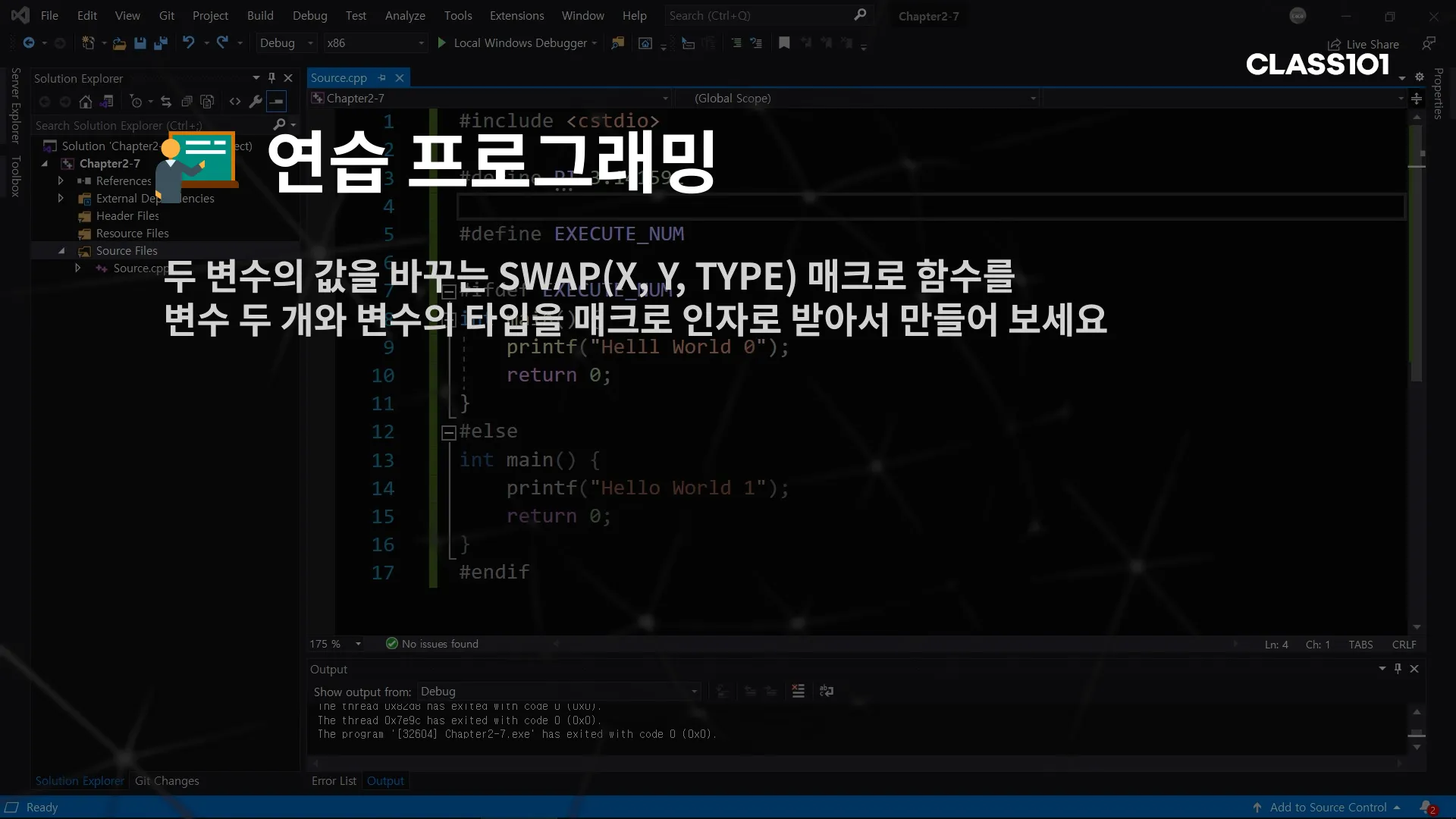Click Add to Source Control button
Image resolution: width=1456 pixels, height=819 pixels.
(1327, 808)
